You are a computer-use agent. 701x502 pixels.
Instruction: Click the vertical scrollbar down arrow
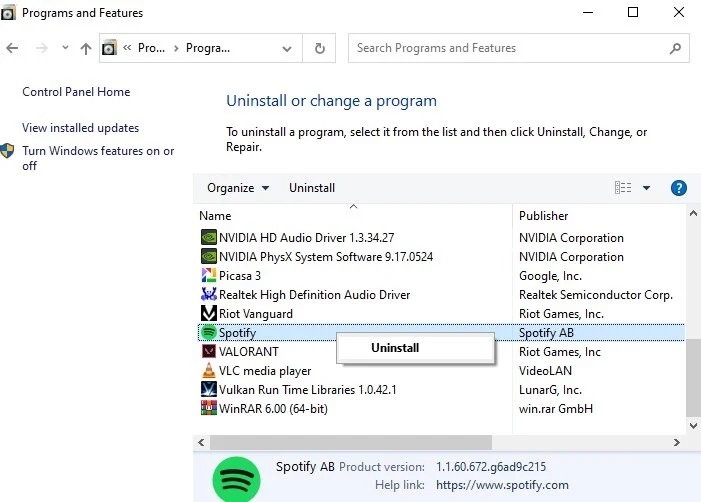pos(693,426)
